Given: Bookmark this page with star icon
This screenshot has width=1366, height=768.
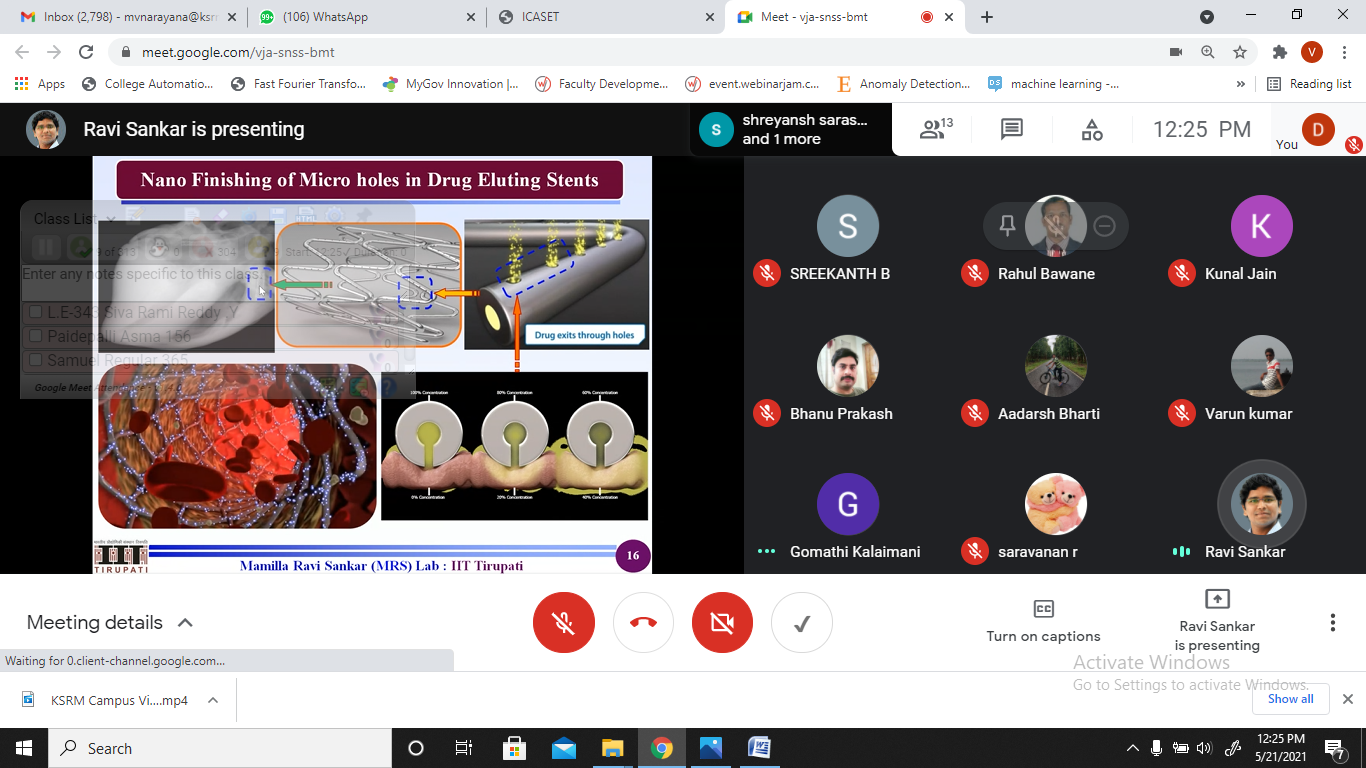Looking at the screenshot, I should tap(1240, 52).
